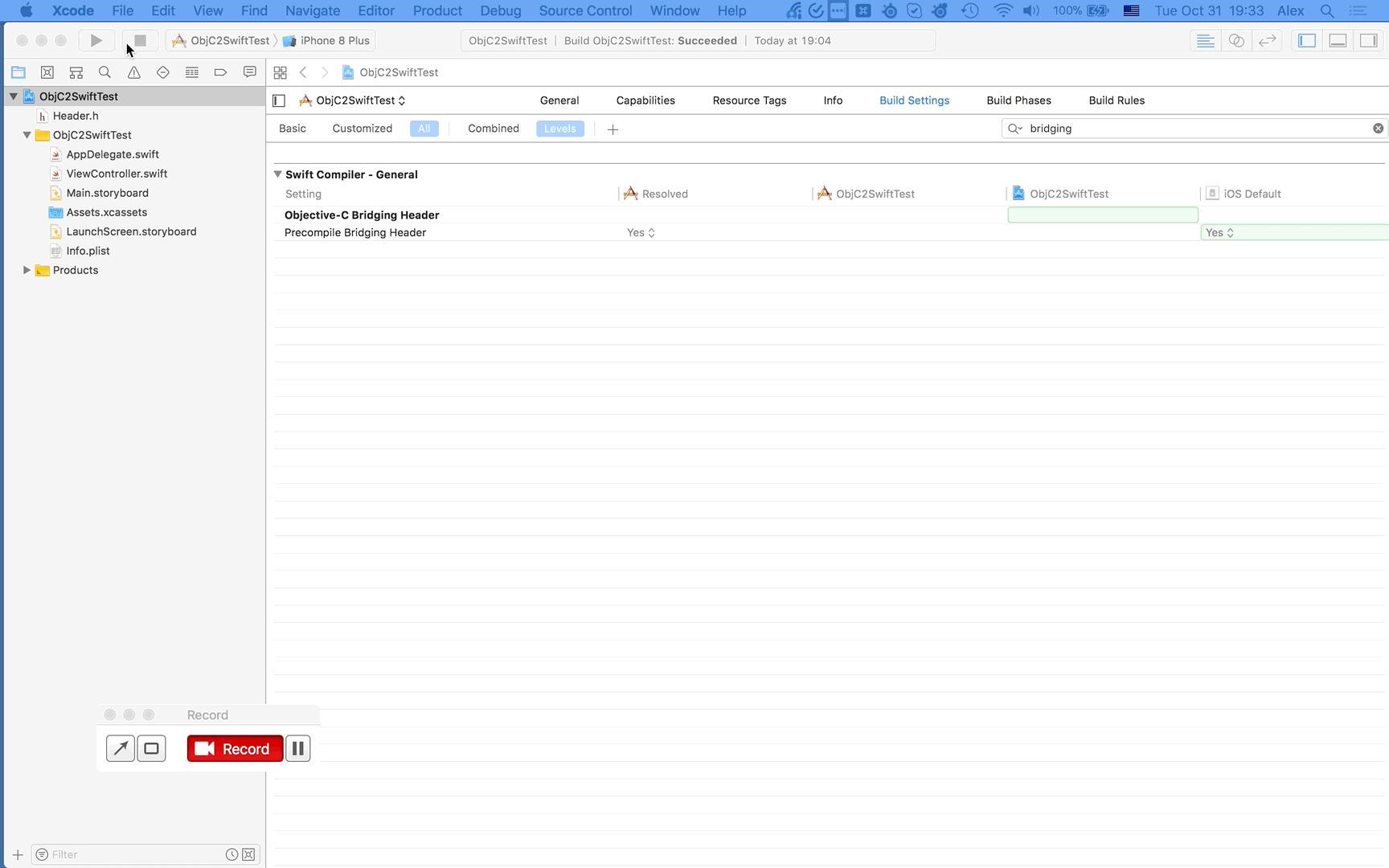Choose the iPhone 8 Plus run destination
1389x868 pixels.
pyautogui.click(x=326, y=40)
